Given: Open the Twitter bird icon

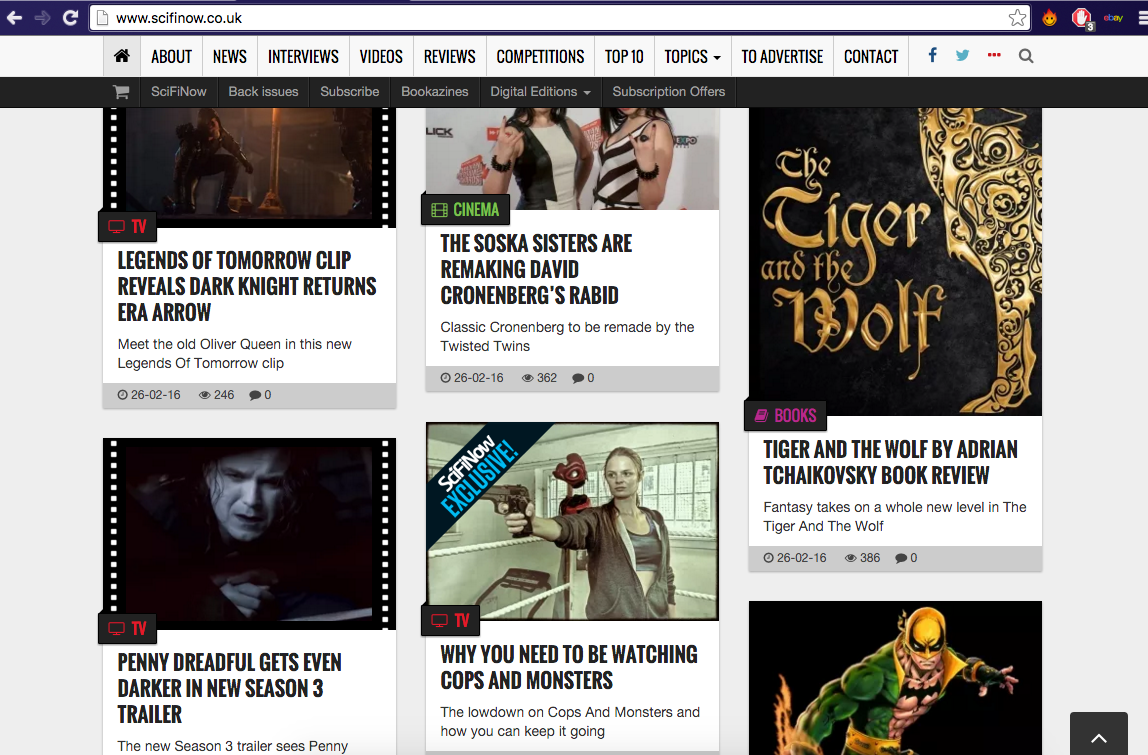Looking at the screenshot, I should 962,56.
